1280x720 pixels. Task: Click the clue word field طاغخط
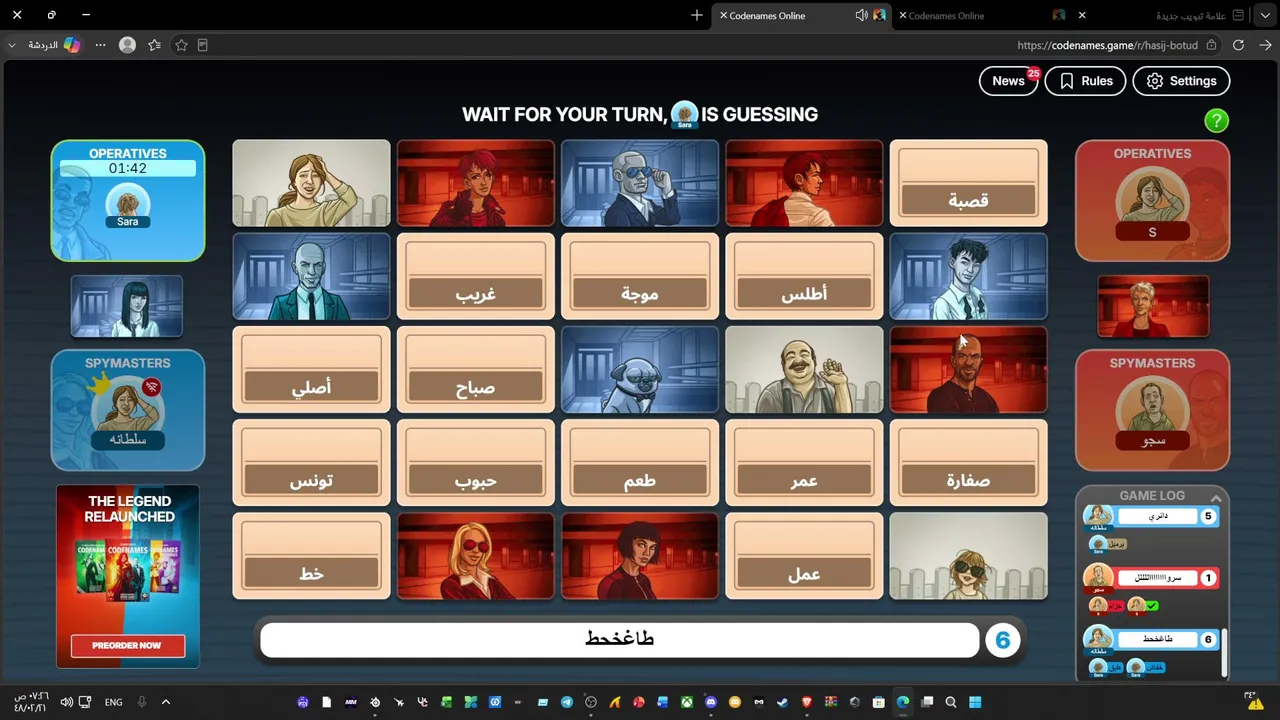(x=620, y=640)
